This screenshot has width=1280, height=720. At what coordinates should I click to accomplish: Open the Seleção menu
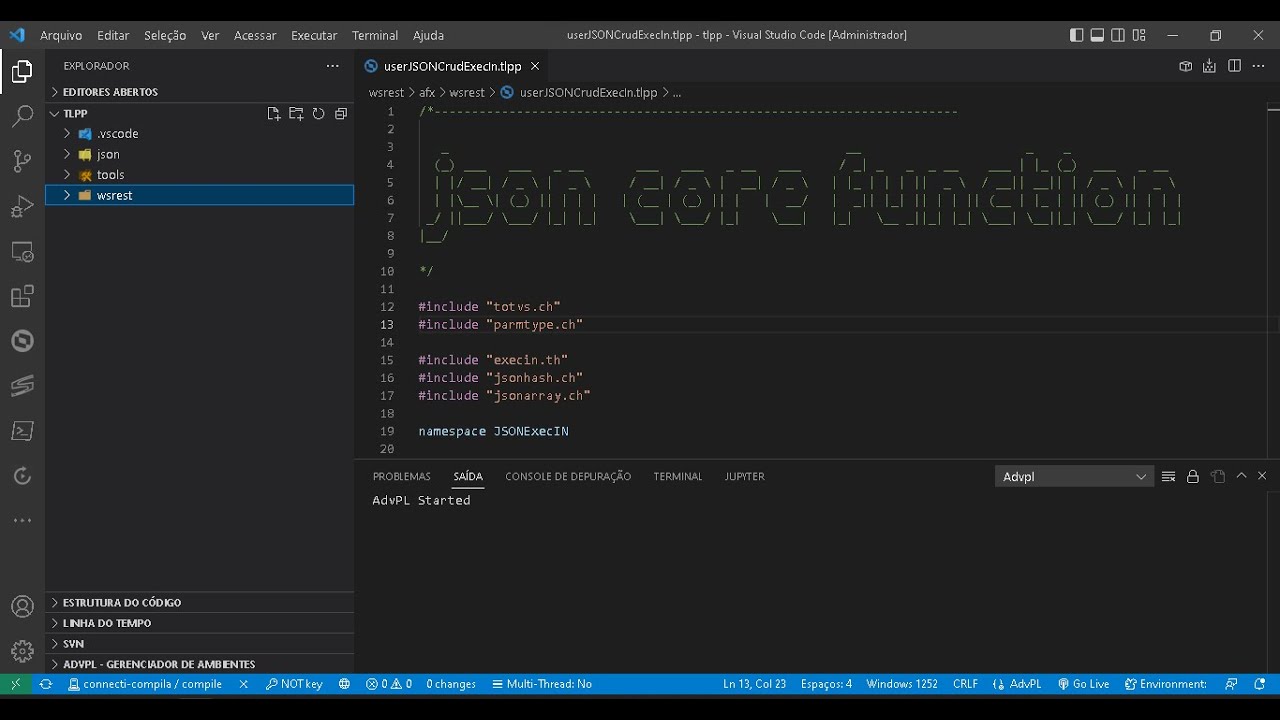click(165, 35)
